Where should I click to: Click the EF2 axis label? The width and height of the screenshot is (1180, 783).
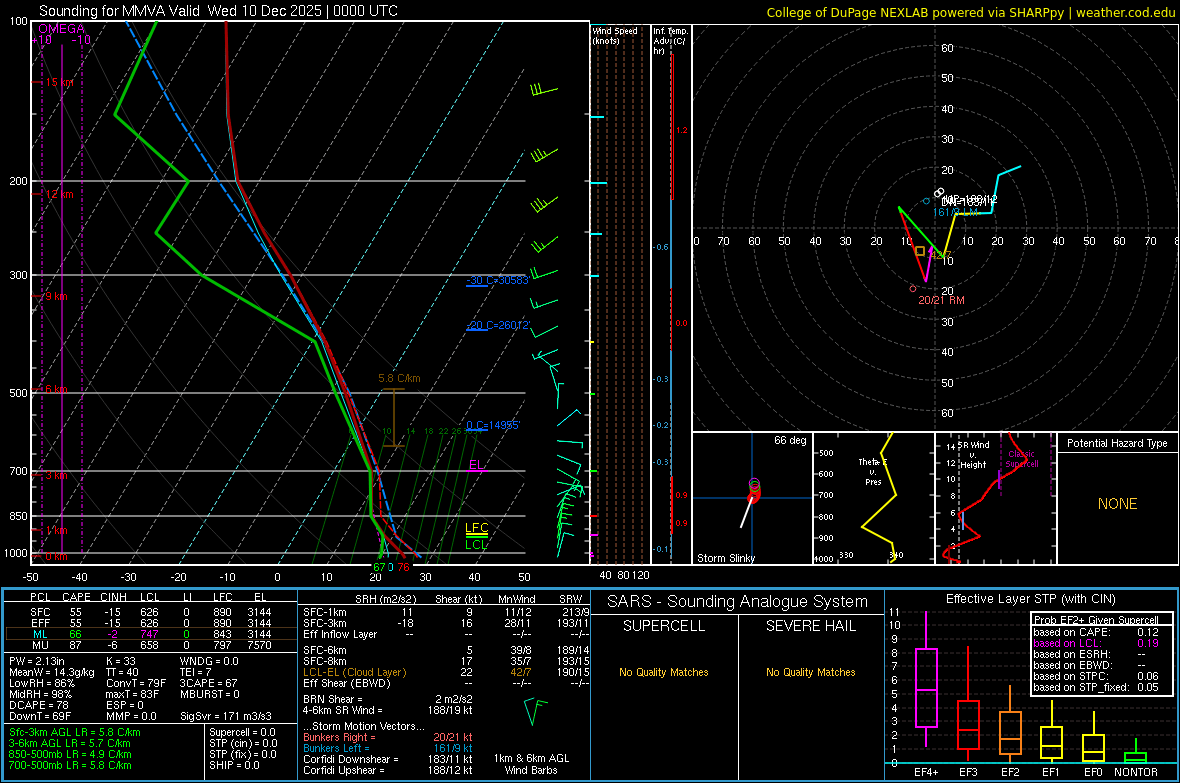(x=1009, y=772)
